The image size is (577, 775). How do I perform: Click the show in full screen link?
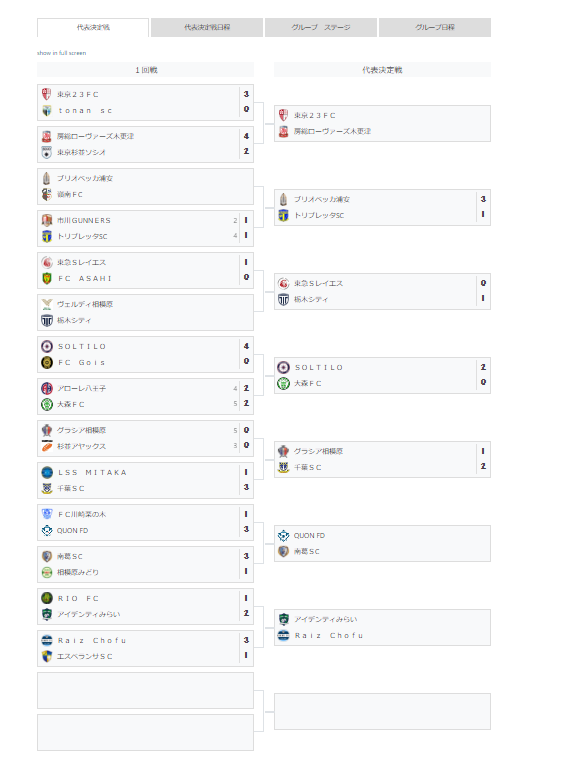click(x=61, y=53)
